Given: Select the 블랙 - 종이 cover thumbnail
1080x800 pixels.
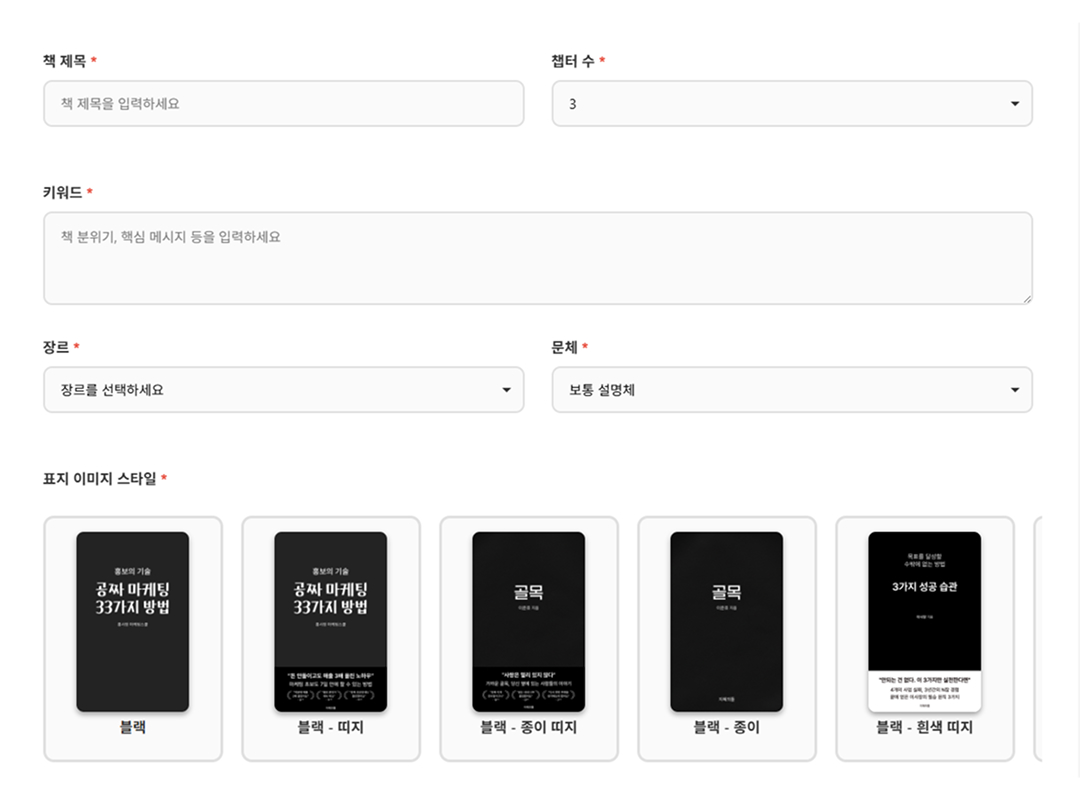Looking at the screenshot, I should point(727,622).
